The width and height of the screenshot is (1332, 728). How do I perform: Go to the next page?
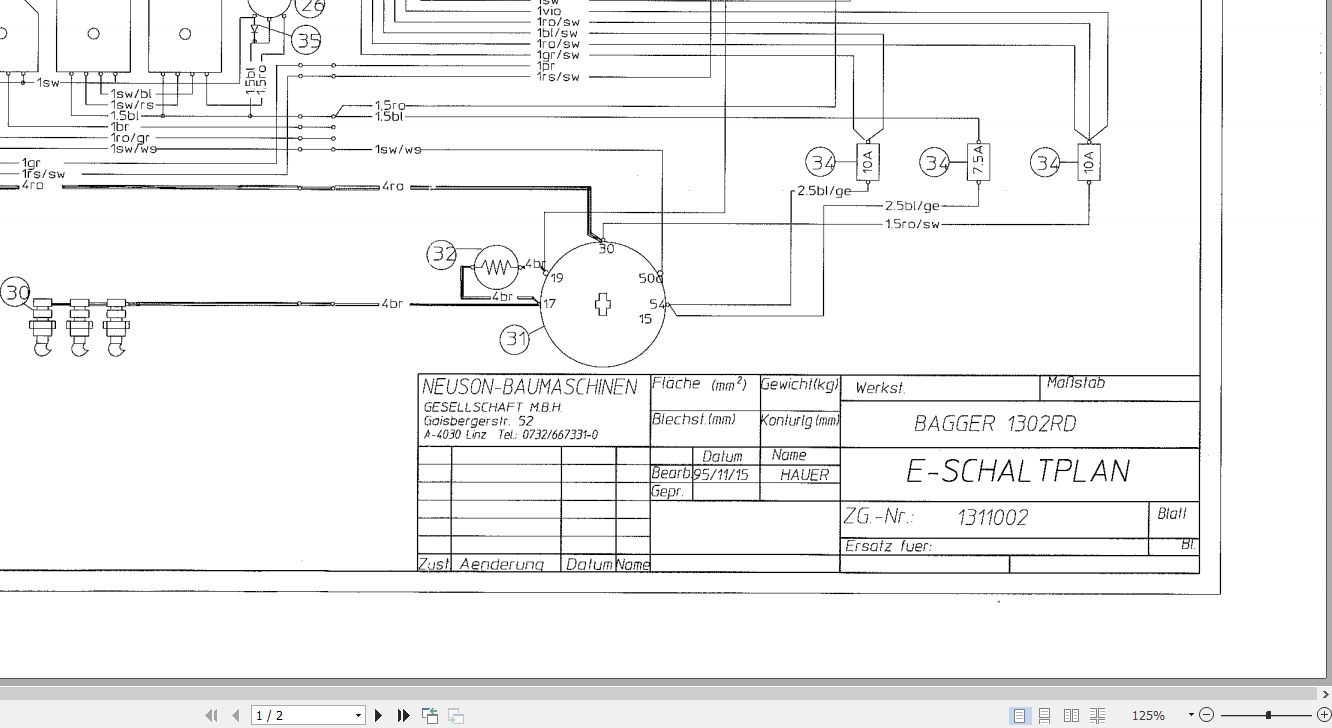[379, 715]
